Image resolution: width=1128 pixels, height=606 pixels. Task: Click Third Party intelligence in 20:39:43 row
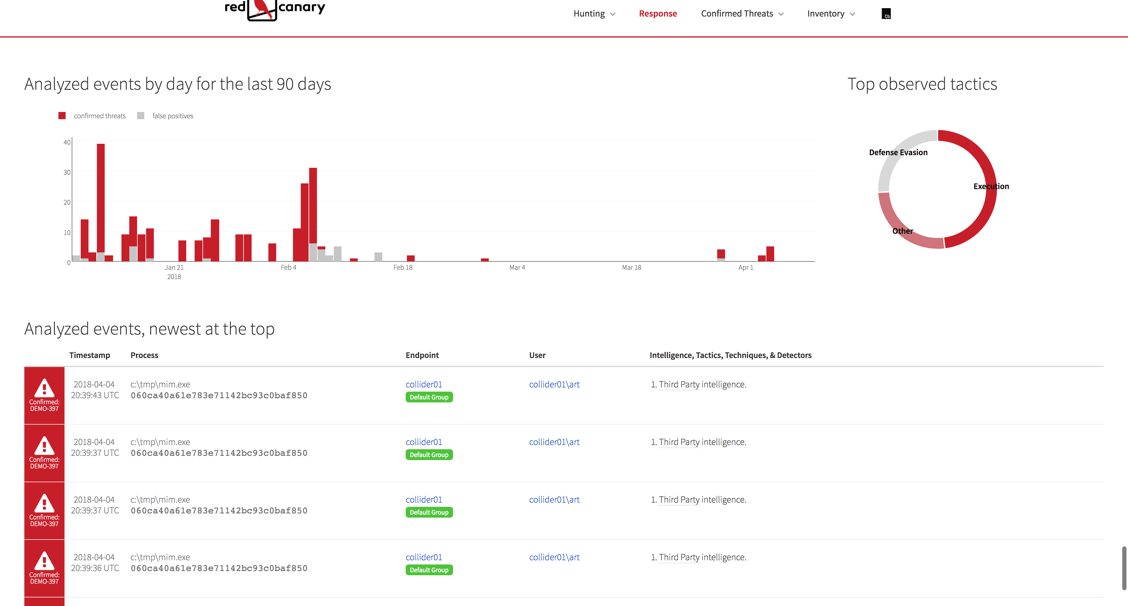click(702, 384)
